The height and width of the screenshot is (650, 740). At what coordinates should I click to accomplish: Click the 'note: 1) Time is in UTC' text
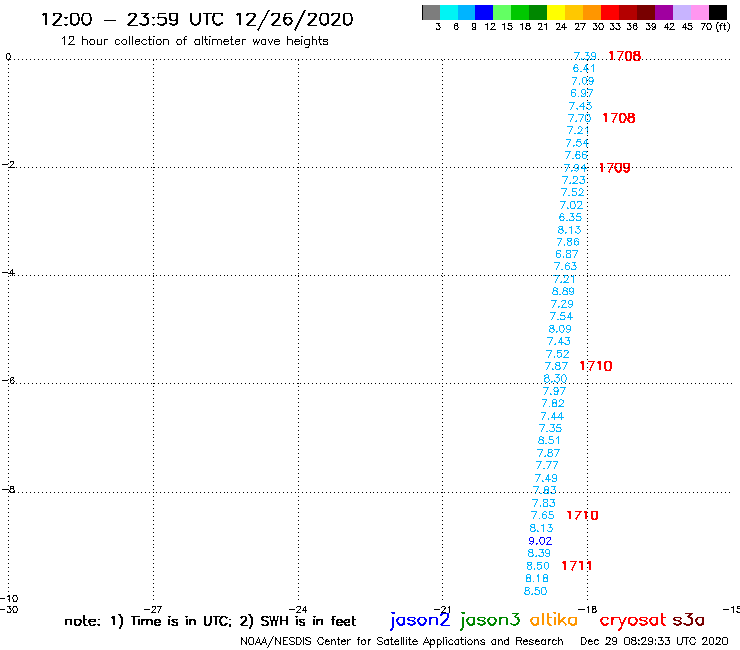[x=148, y=621]
